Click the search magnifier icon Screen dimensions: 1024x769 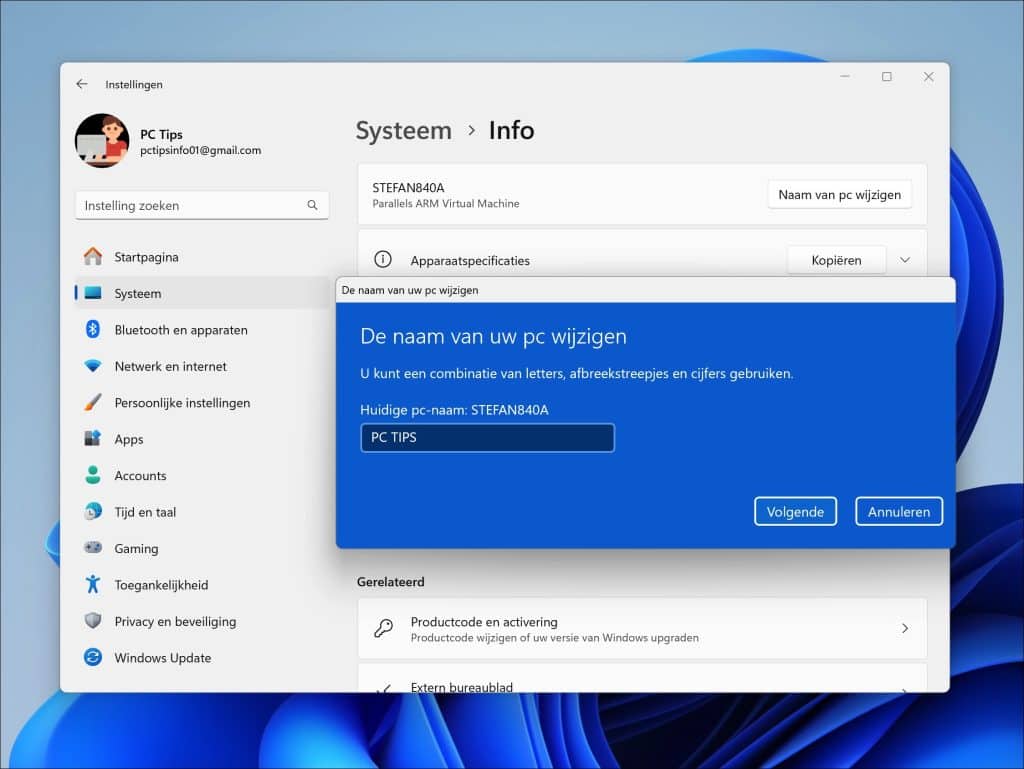[312, 205]
